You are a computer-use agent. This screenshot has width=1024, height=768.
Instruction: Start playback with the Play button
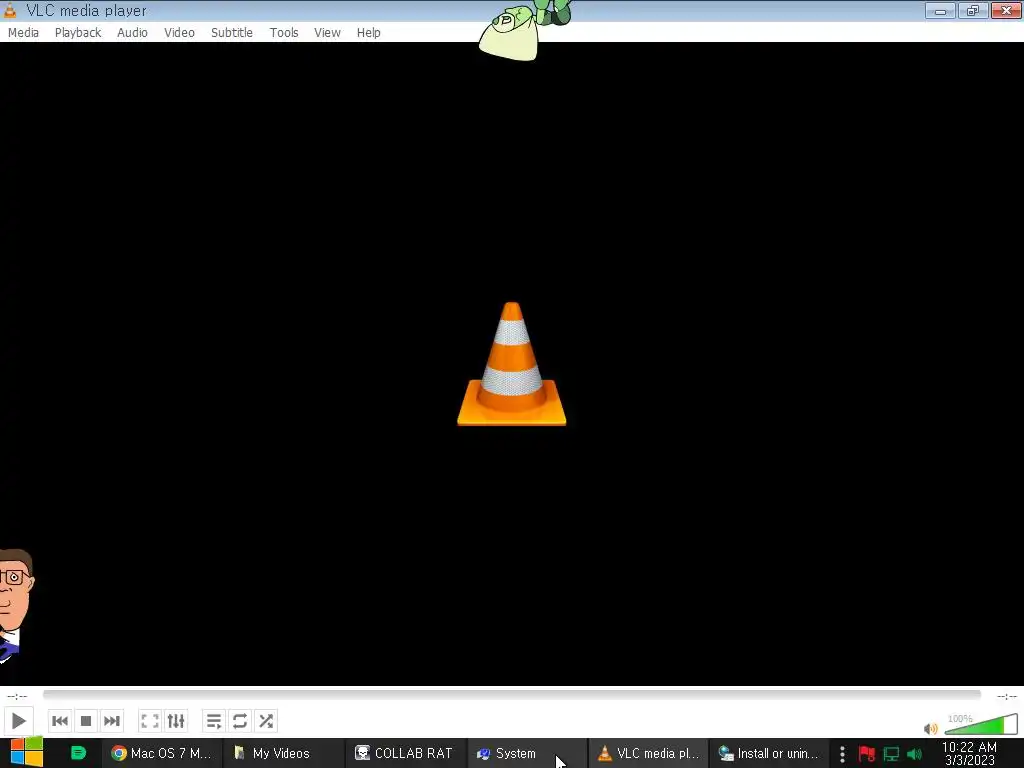(18, 721)
